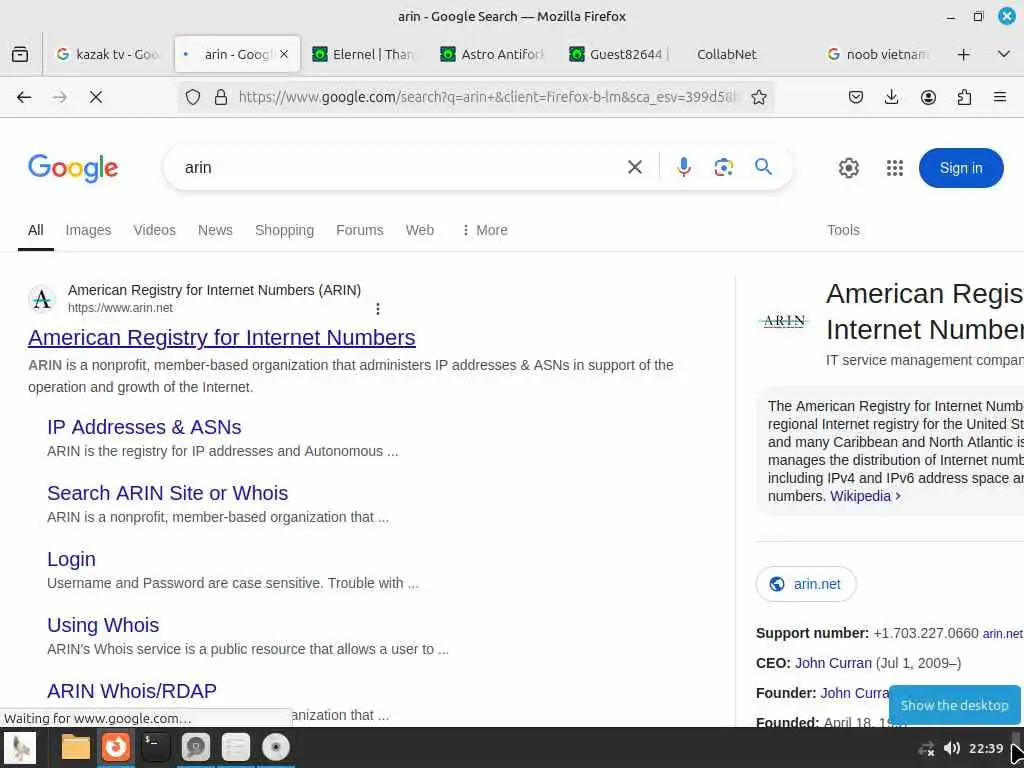Click the ARIN logo thumbnail in knowledge panel

tap(784, 321)
